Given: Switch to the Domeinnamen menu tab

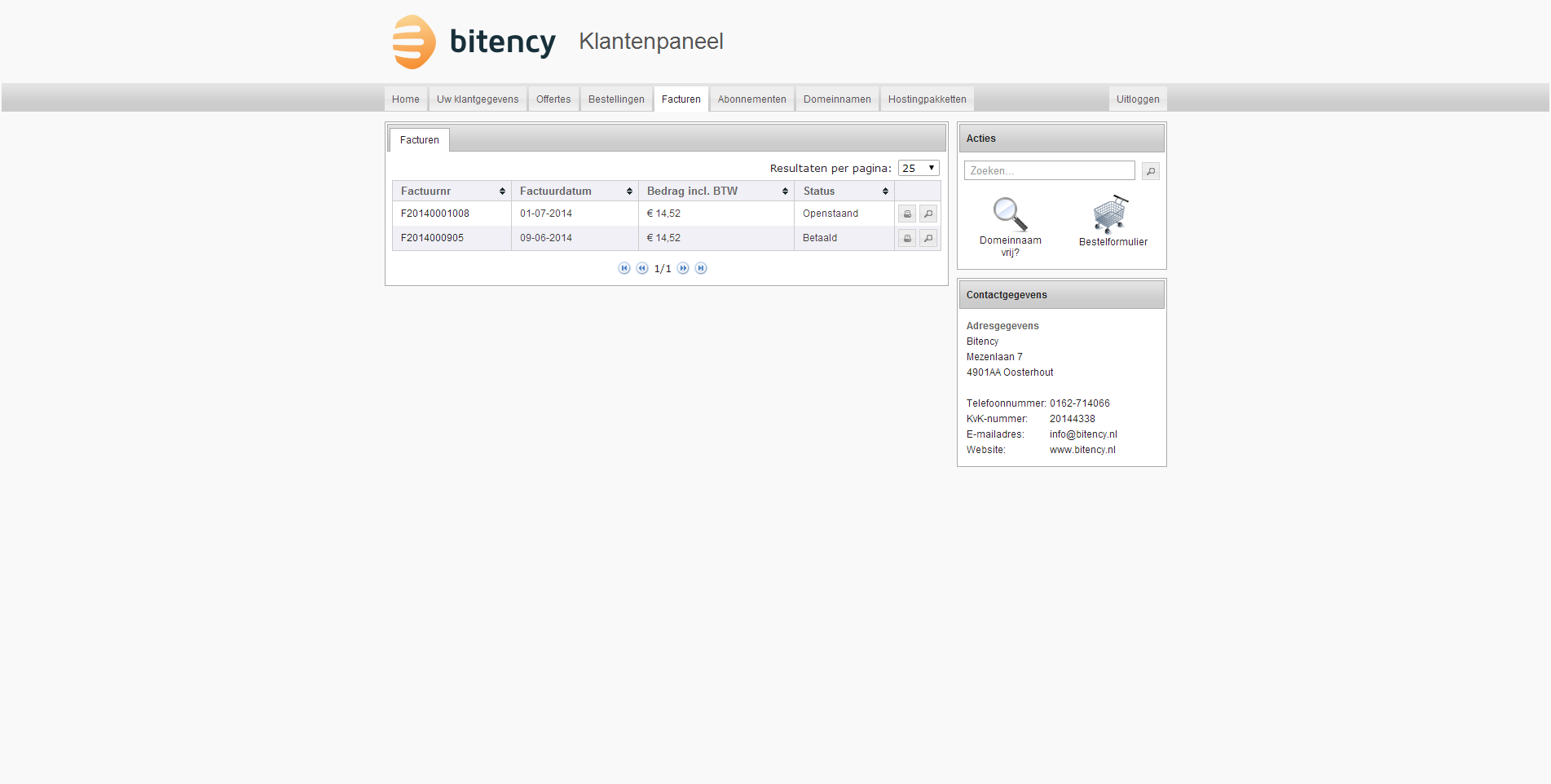Looking at the screenshot, I should tap(837, 99).
